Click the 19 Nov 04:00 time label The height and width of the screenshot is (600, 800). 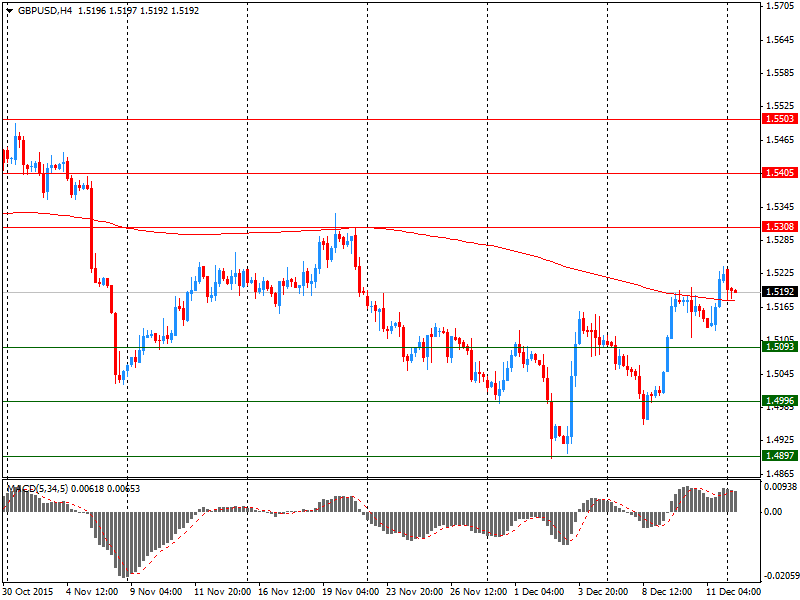click(x=351, y=592)
